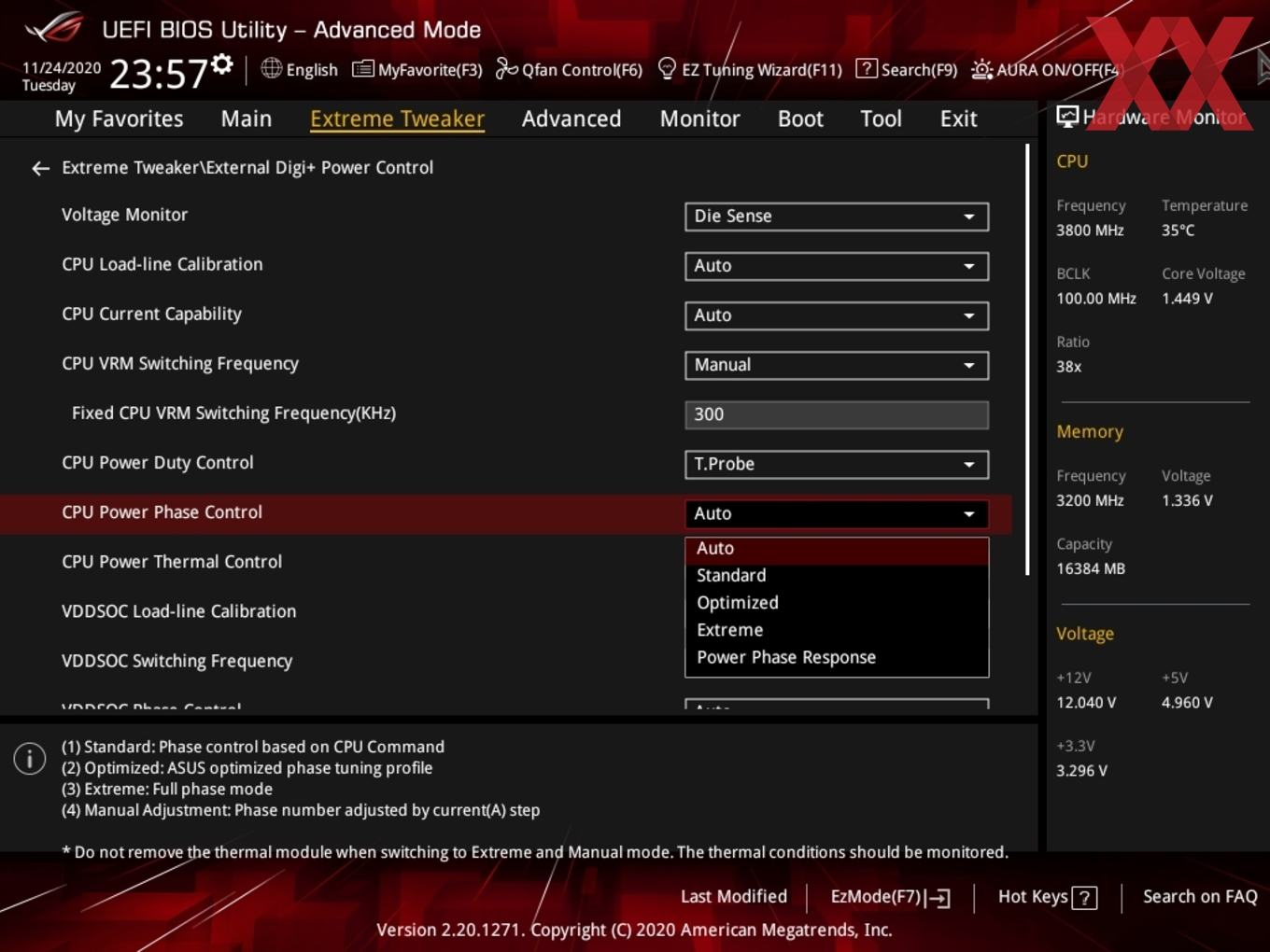Open CPU VRM Switching Frequency dropdown
The image size is (1270, 952).
click(x=837, y=365)
